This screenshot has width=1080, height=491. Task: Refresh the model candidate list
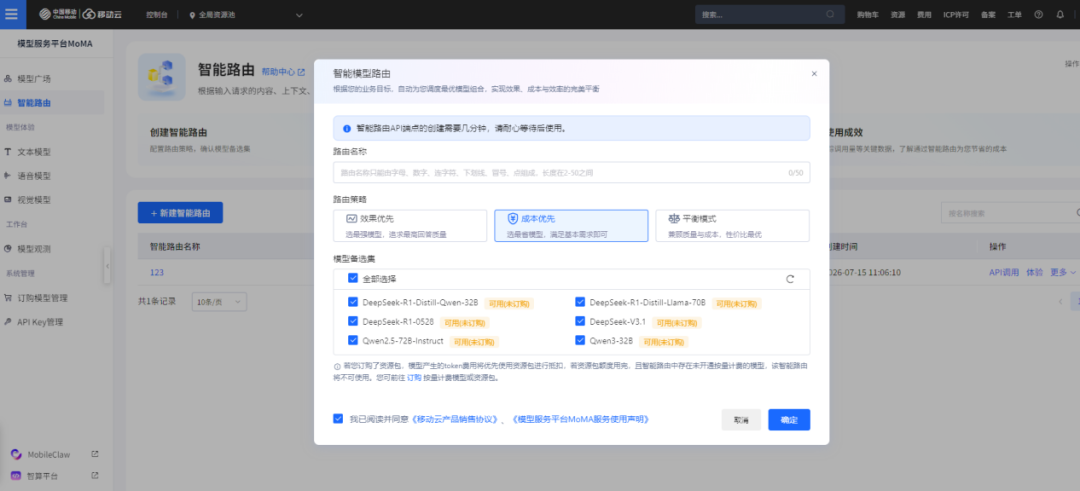pos(790,279)
